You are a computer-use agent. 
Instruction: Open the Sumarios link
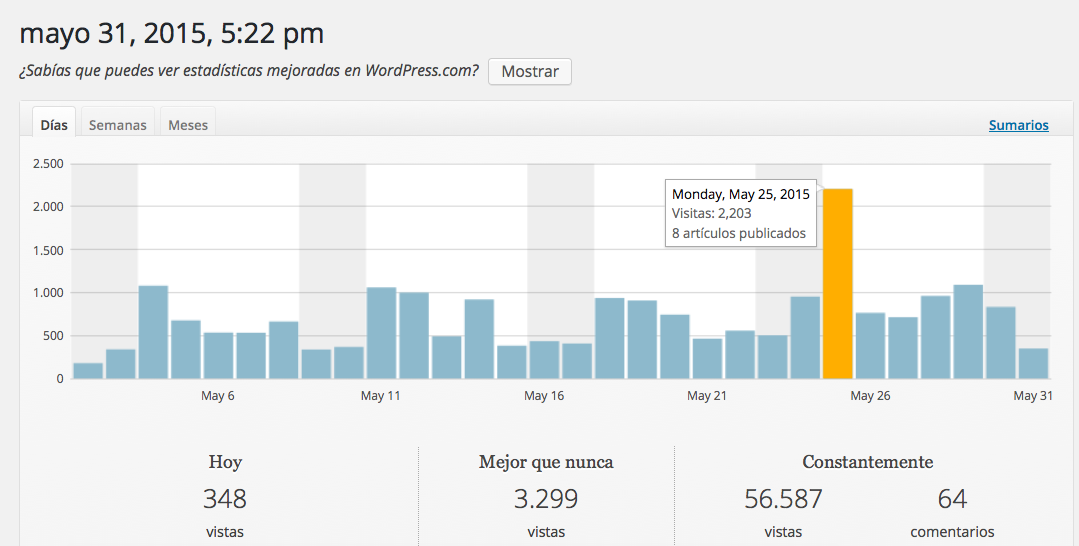(1018, 125)
